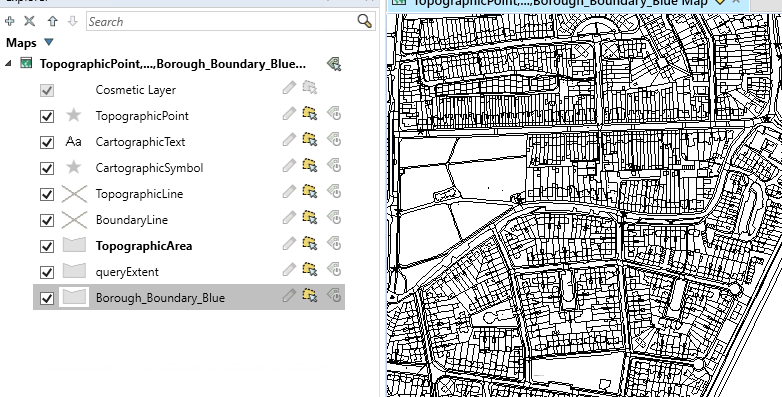Open CartographicSymbol star style swatch

[74, 167]
